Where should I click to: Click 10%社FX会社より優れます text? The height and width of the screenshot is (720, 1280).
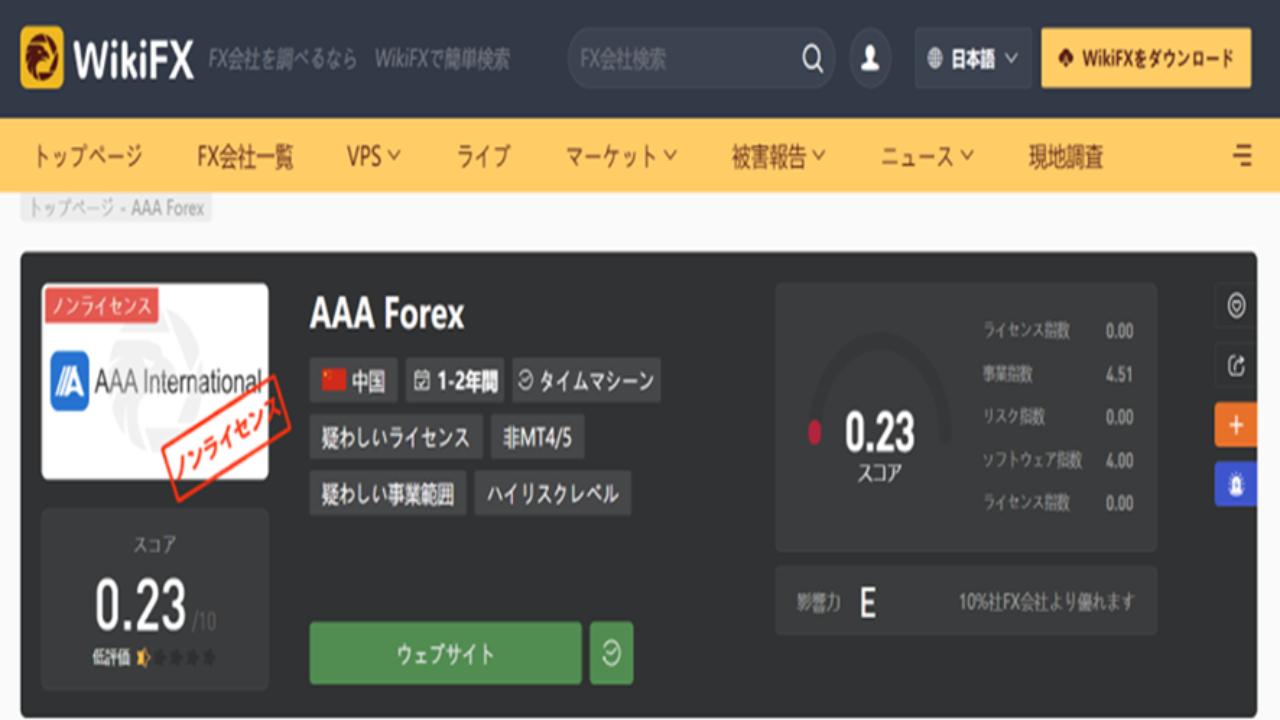click(1046, 602)
